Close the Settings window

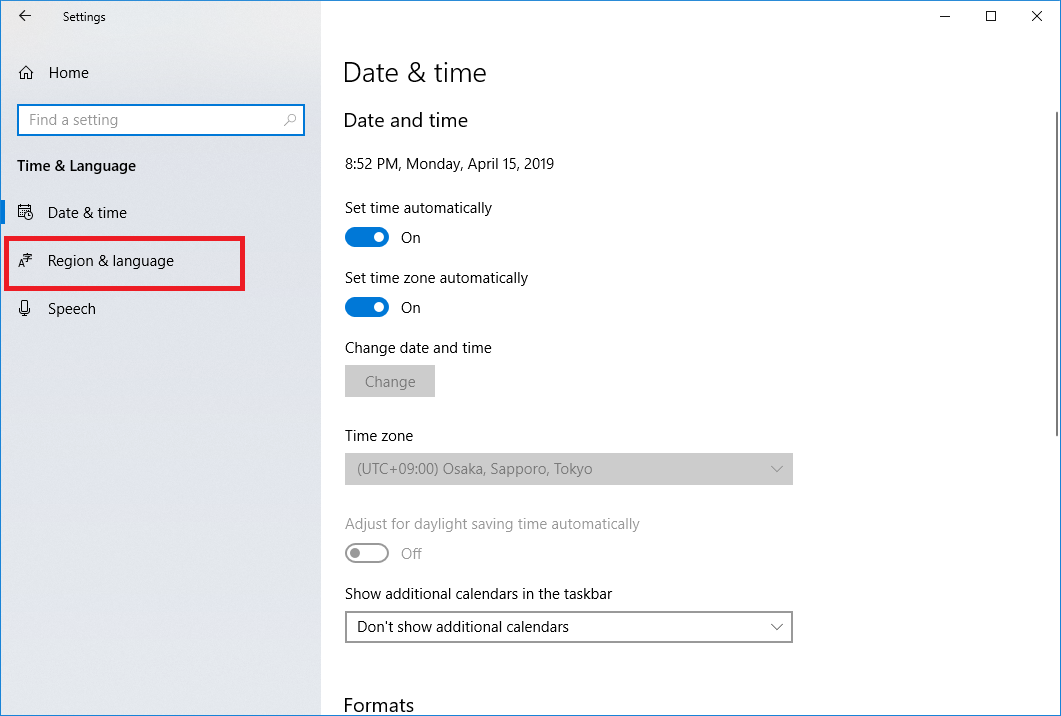1037,16
